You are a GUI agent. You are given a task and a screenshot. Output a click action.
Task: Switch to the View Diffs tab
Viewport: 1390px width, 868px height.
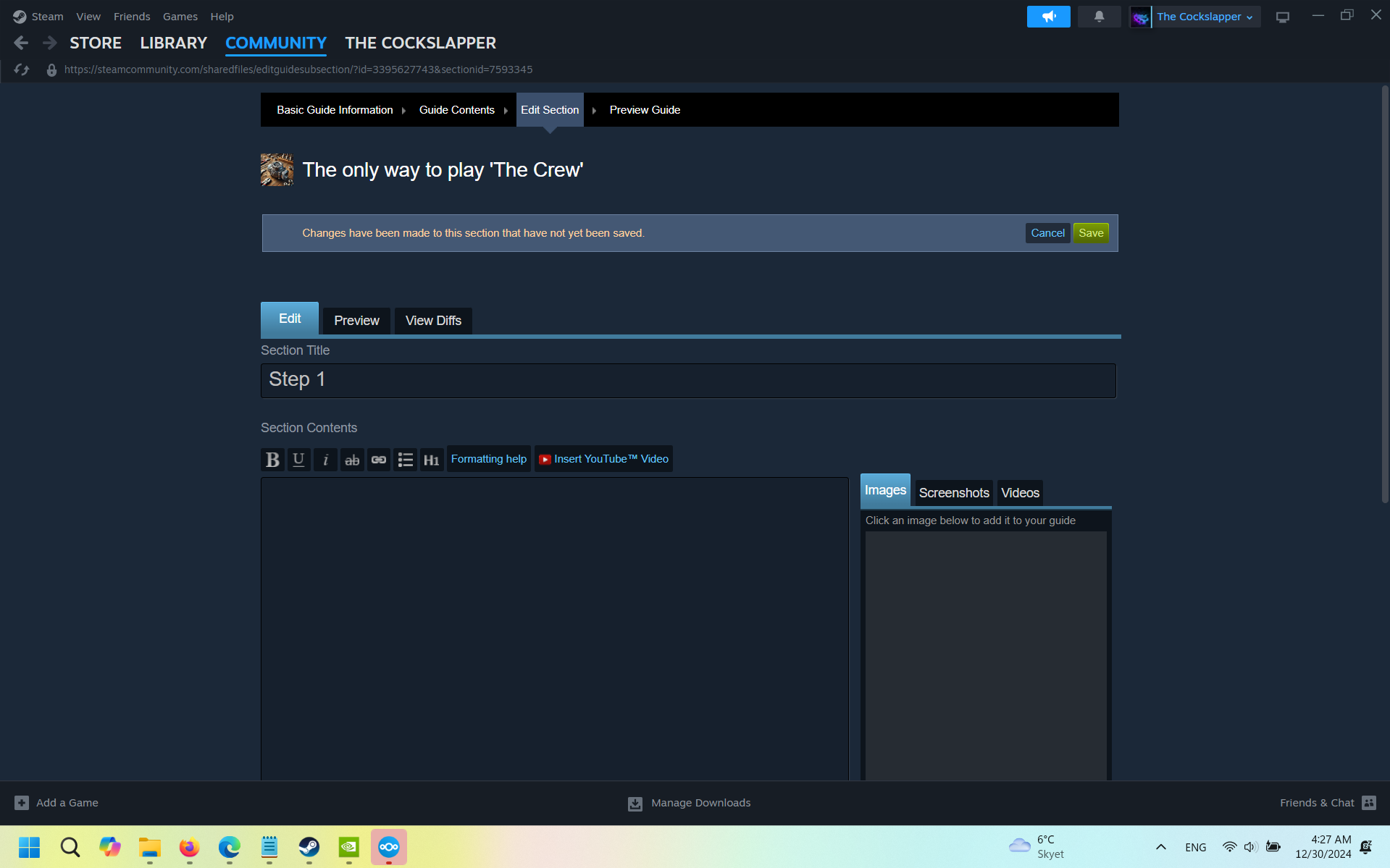(x=433, y=321)
